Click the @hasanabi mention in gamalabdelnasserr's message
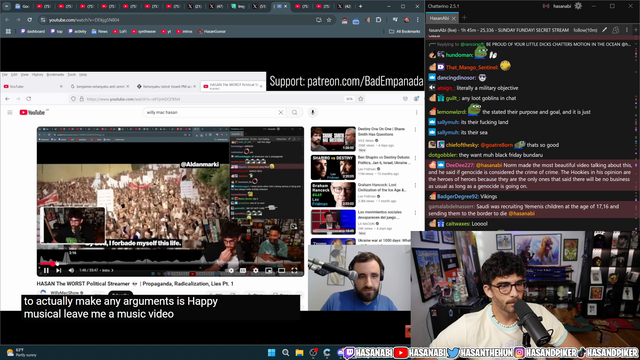The image size is (640, 360). [522, 213]
